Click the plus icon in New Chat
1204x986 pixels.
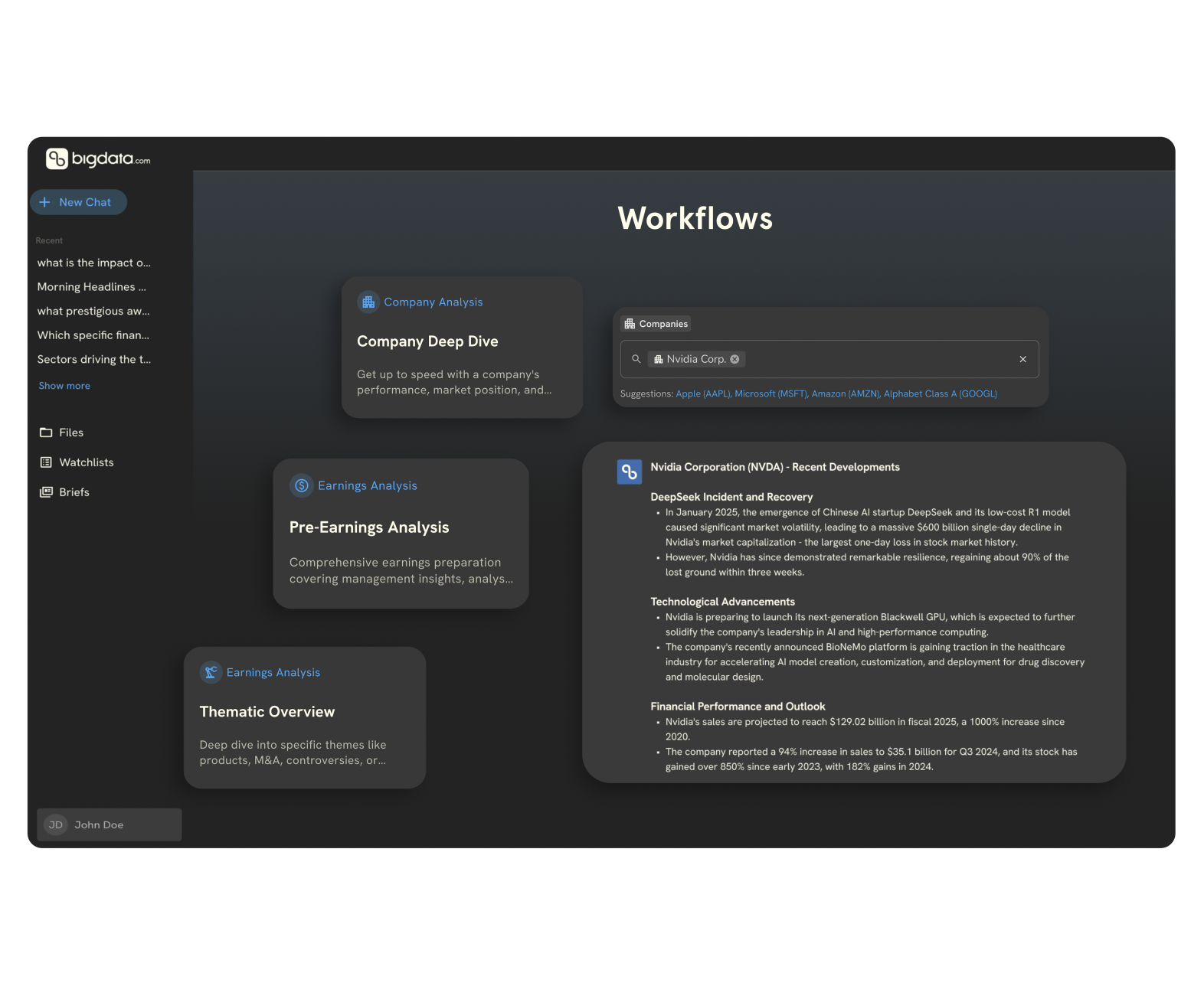coord(44,202)
